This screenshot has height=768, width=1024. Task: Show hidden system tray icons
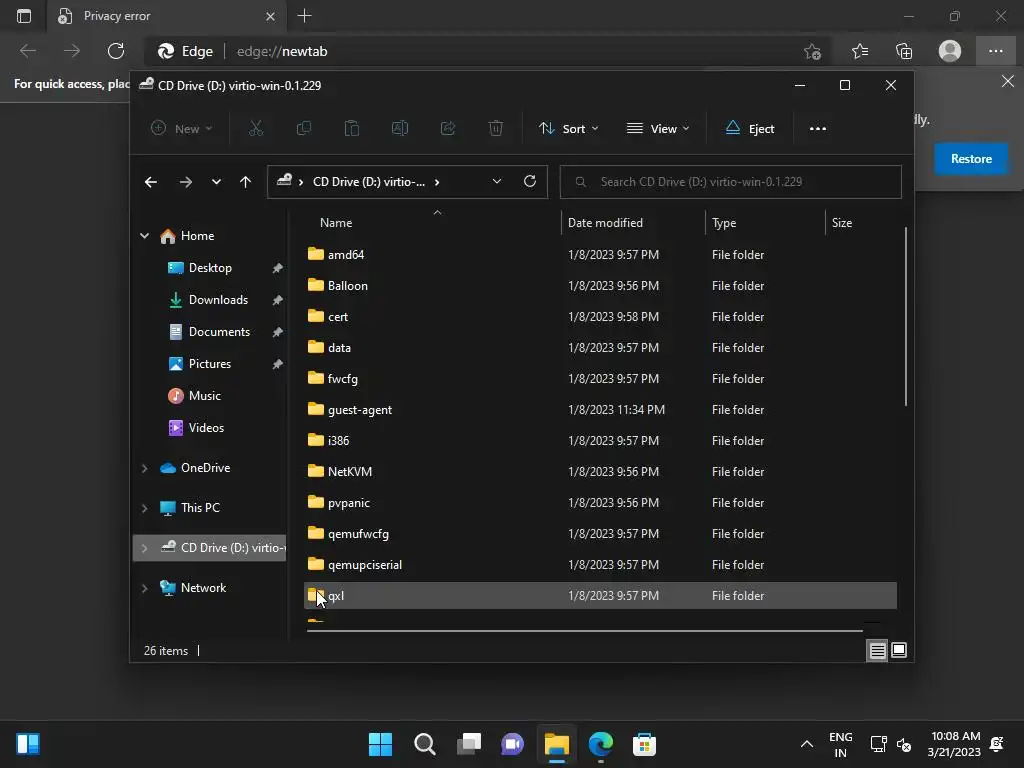click(807, 744)
